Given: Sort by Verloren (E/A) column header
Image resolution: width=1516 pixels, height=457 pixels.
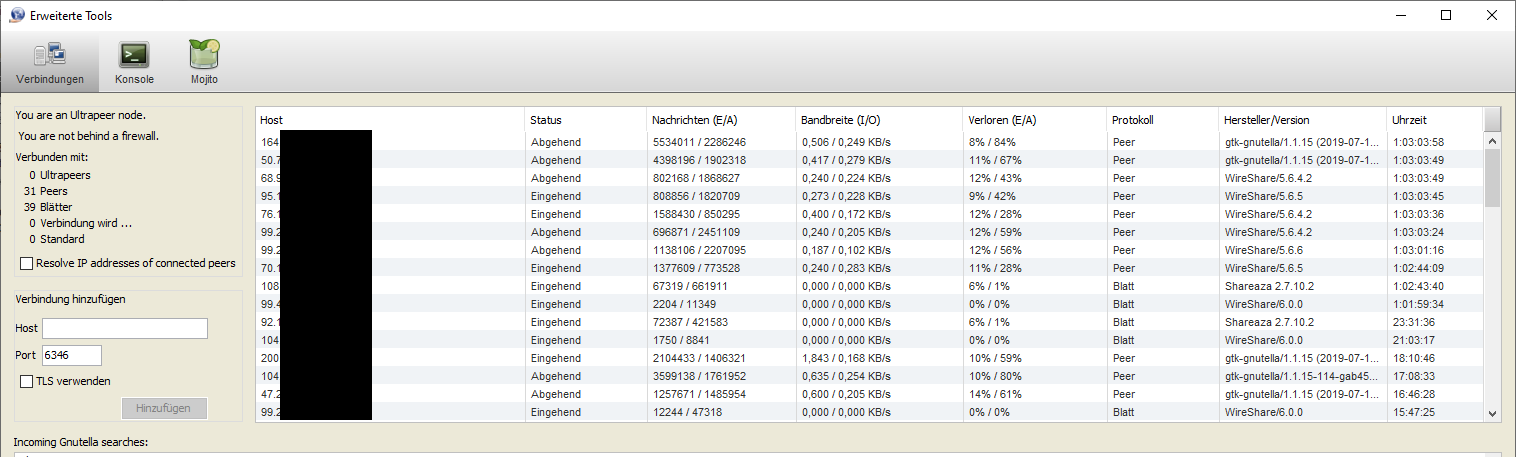Looking at the screenshot, I should pyautogui.click(x=1035, y=120).
